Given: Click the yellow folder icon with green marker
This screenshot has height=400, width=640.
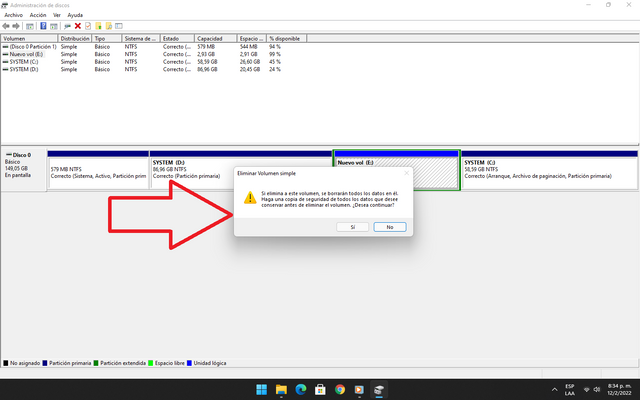Looking at the screenshot, I should 98,26.
